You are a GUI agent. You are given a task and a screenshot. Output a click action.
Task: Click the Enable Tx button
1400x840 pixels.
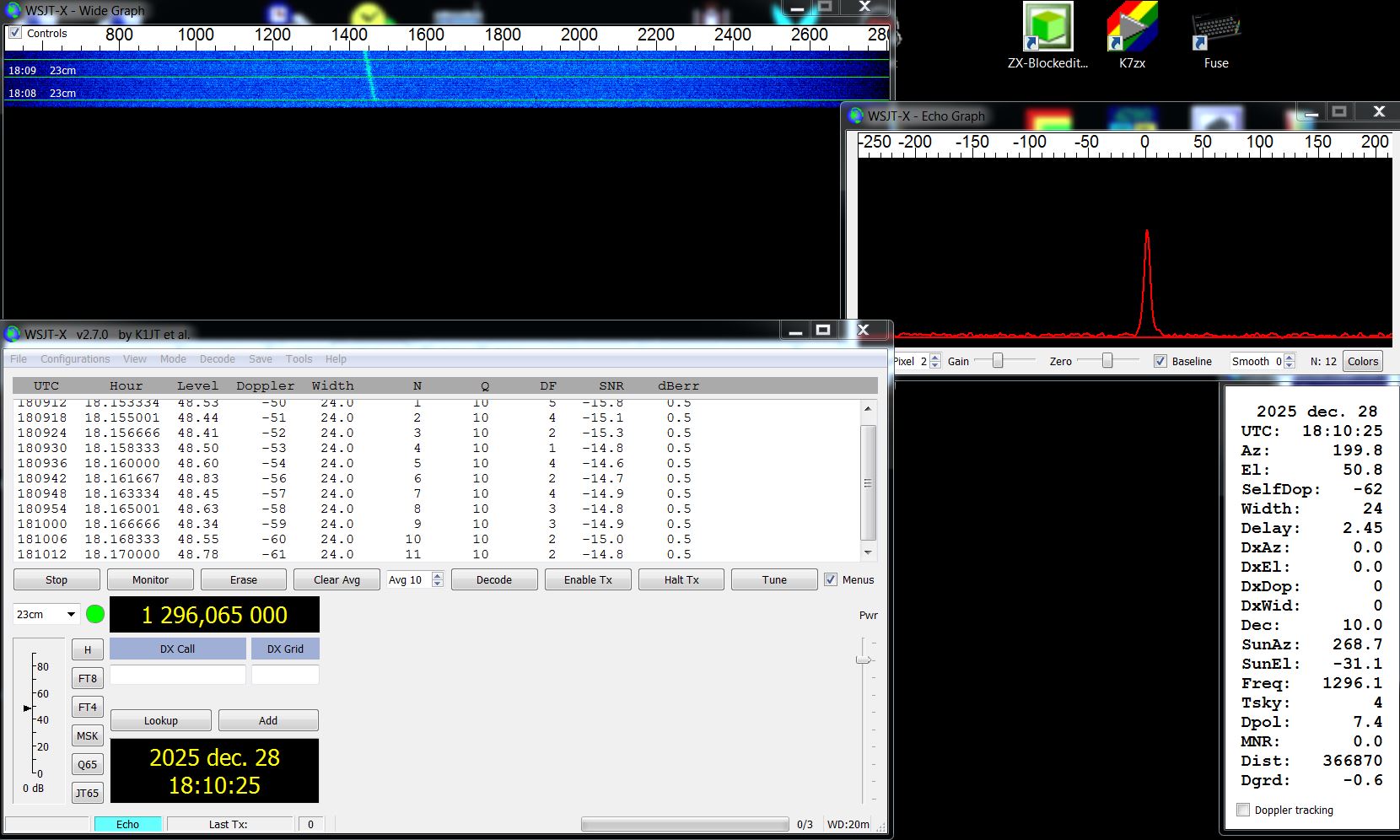(x=588, y=580)
